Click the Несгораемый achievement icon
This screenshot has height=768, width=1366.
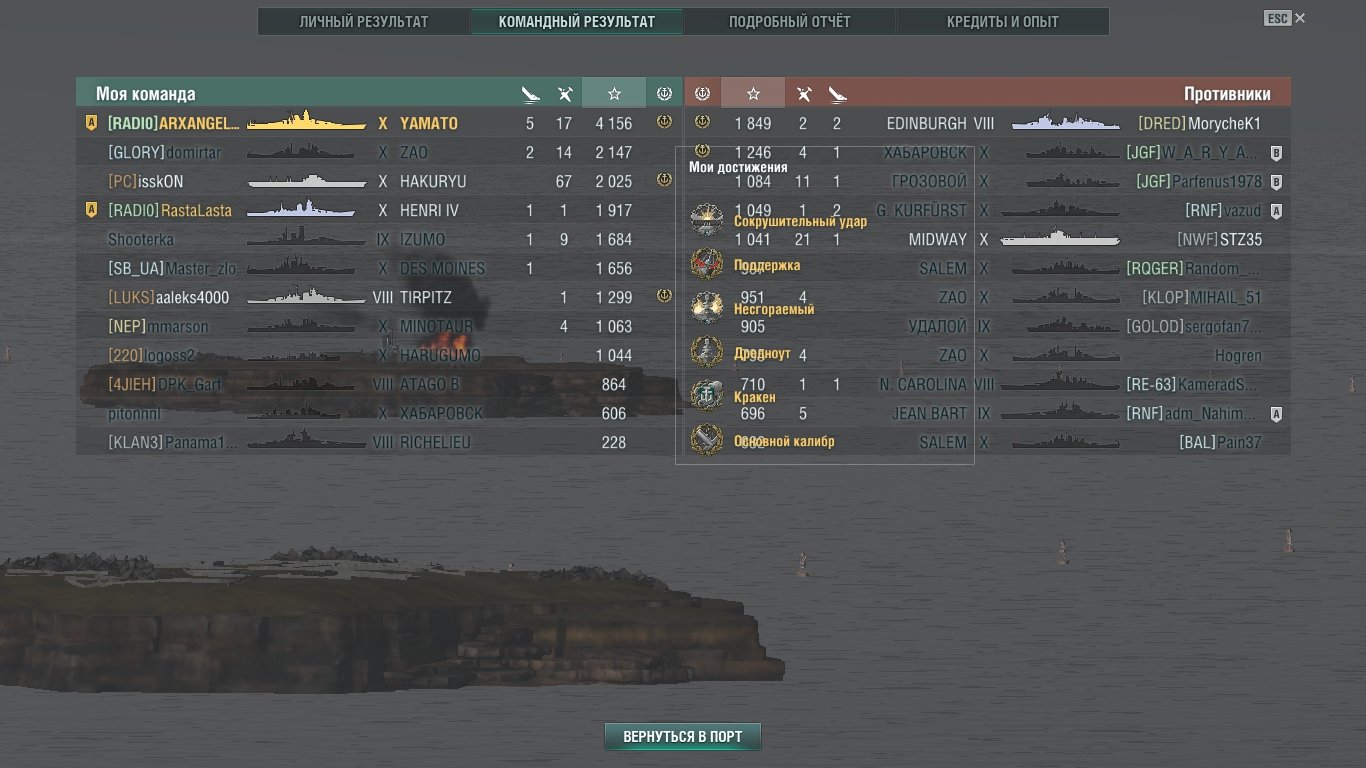tap(707, 307)
